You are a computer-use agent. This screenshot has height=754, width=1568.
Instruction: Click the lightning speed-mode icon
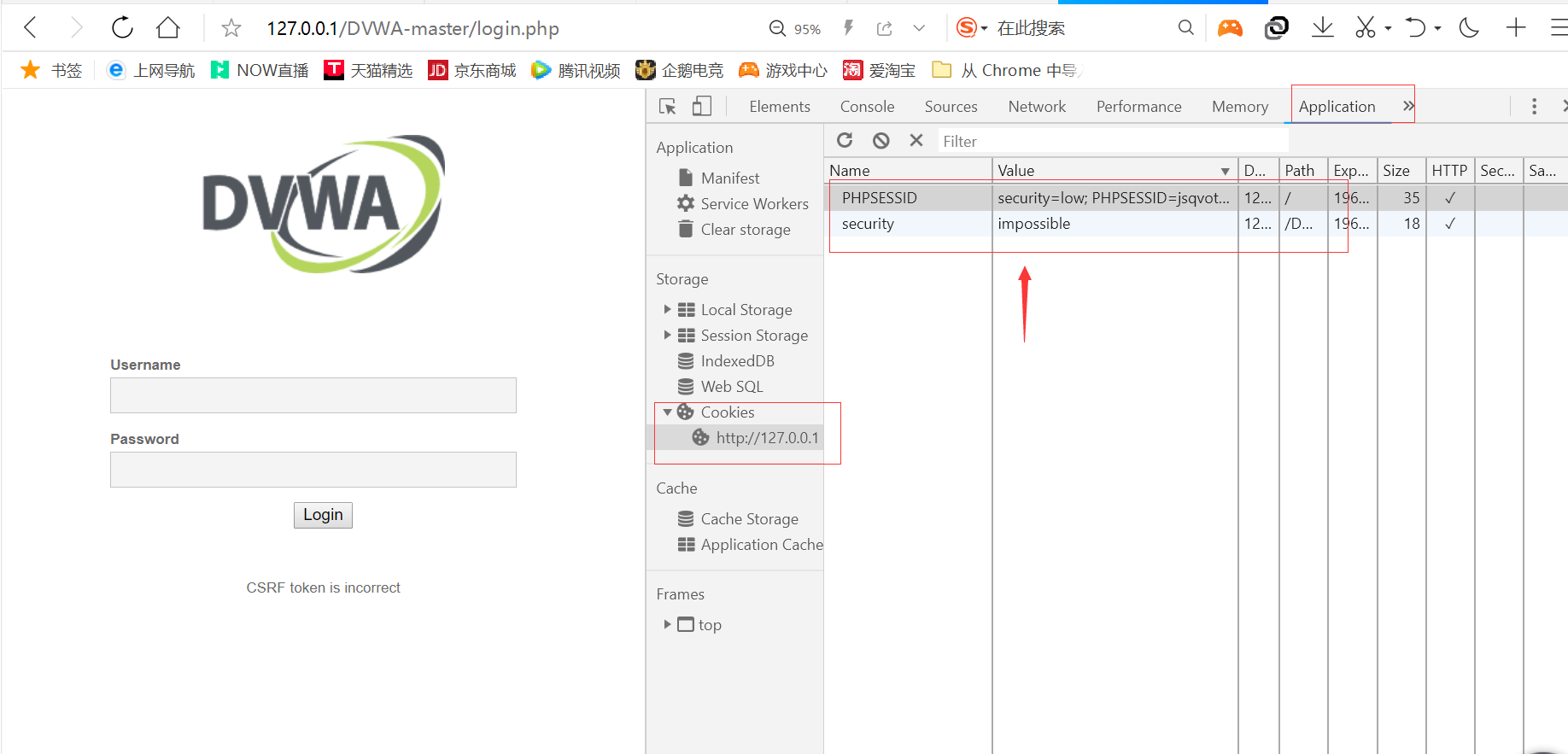pyautogui.click(x=848, y=28)
